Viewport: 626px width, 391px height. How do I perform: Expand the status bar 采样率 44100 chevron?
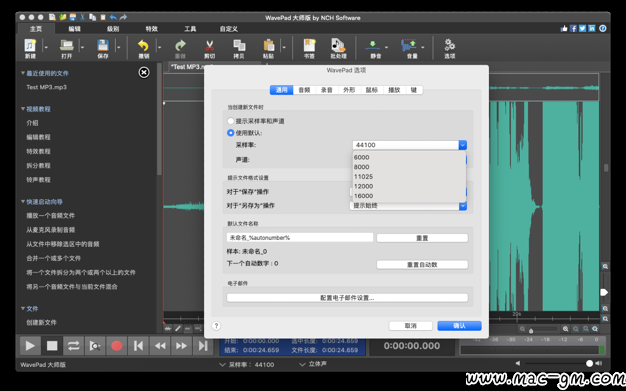(x=222, y=365)
